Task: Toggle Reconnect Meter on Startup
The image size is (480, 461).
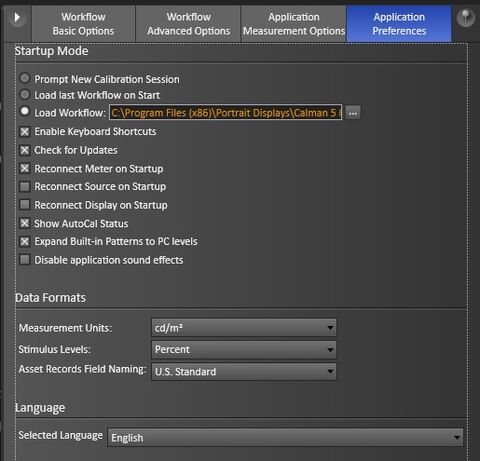Action: (25, 168)
